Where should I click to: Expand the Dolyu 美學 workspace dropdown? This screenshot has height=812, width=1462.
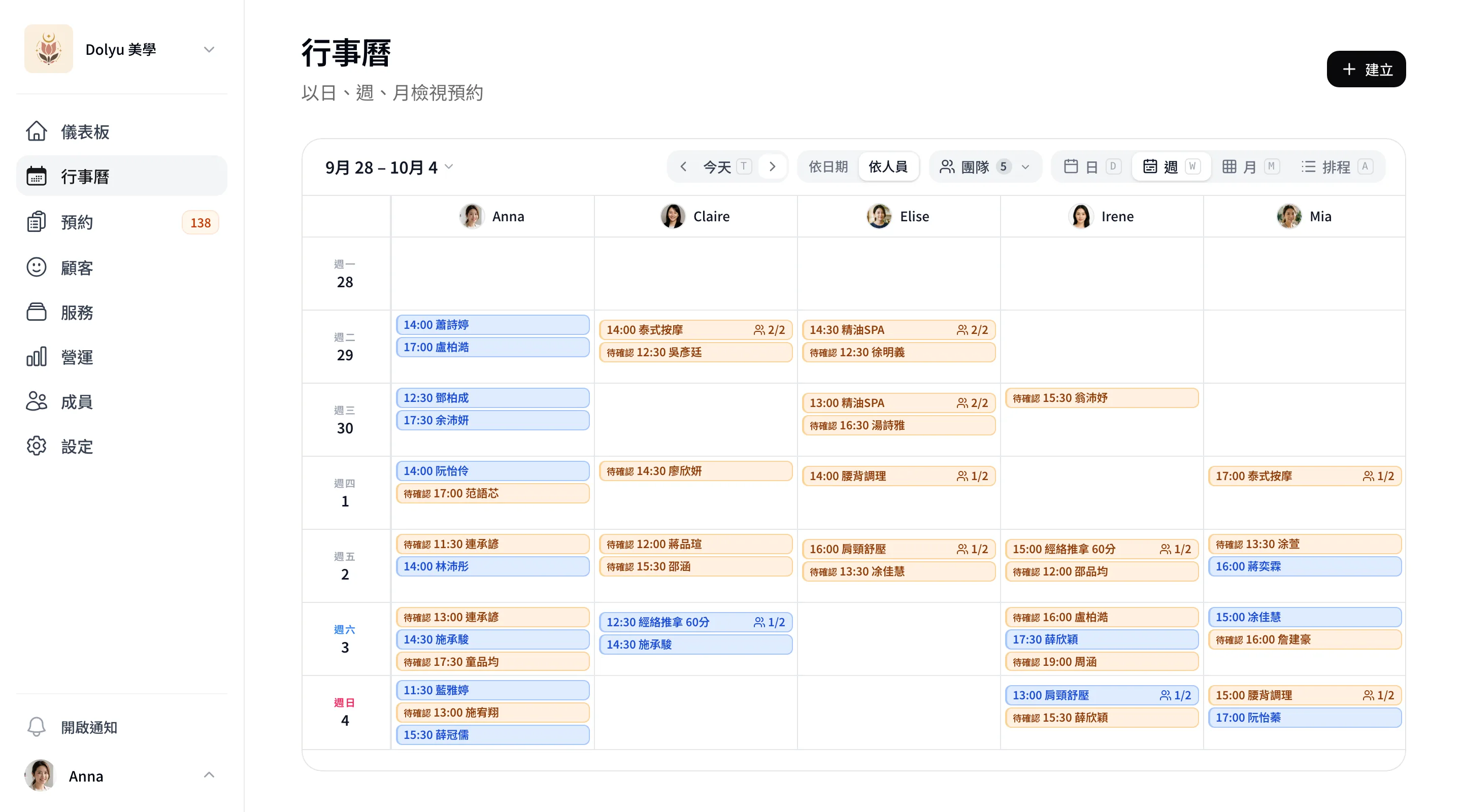coord(209,49)
